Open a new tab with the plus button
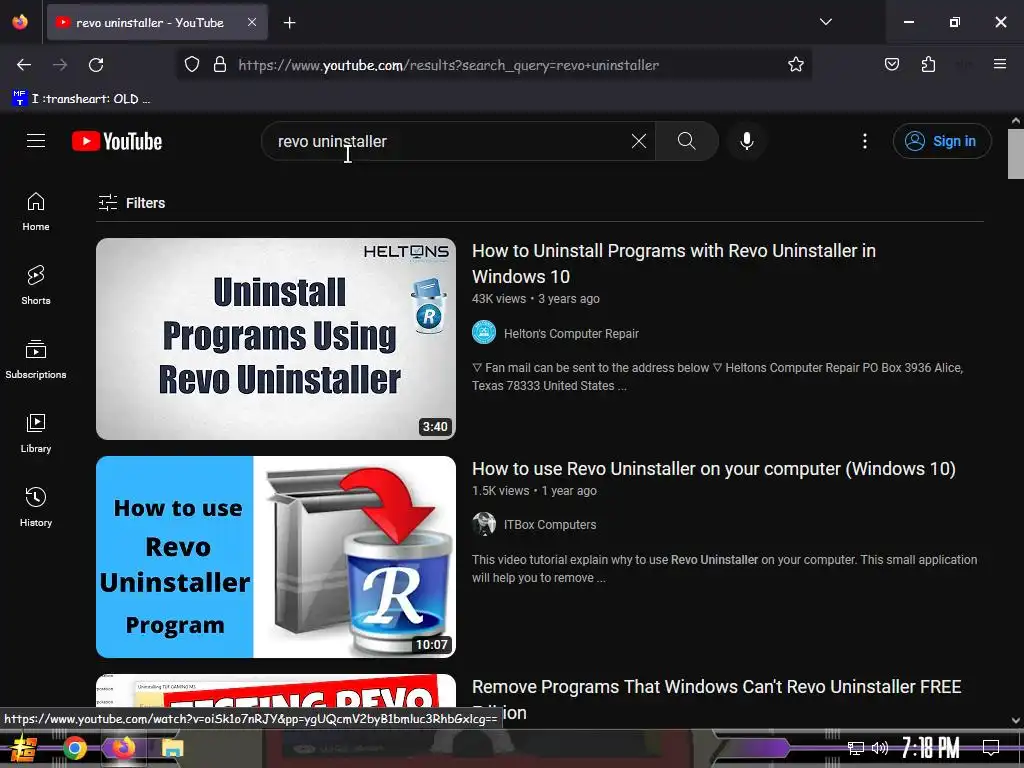The height and width of the screenshot is (768, 1024). (289, 23)
